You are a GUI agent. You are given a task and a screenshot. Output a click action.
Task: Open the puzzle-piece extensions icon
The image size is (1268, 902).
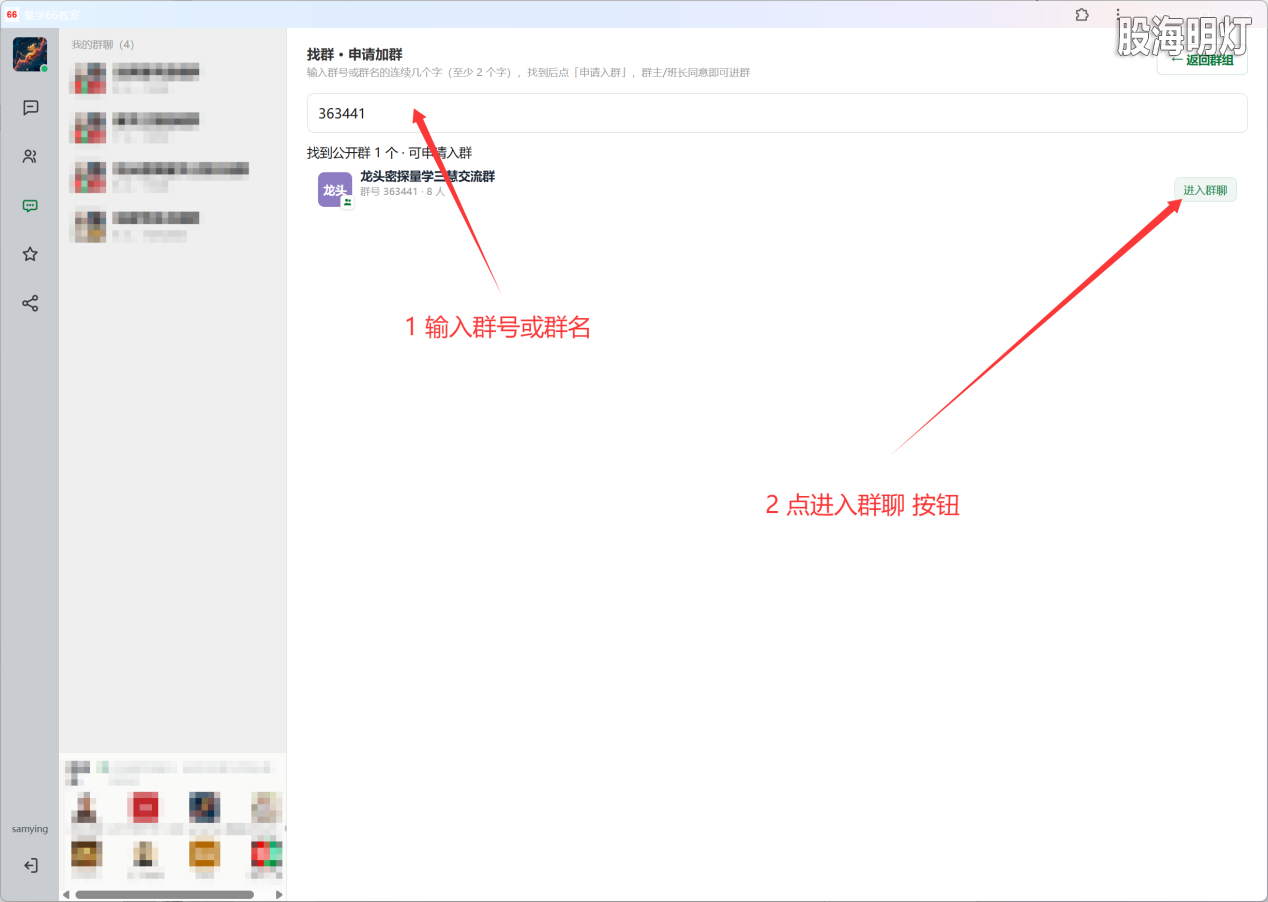[1081, 15]
